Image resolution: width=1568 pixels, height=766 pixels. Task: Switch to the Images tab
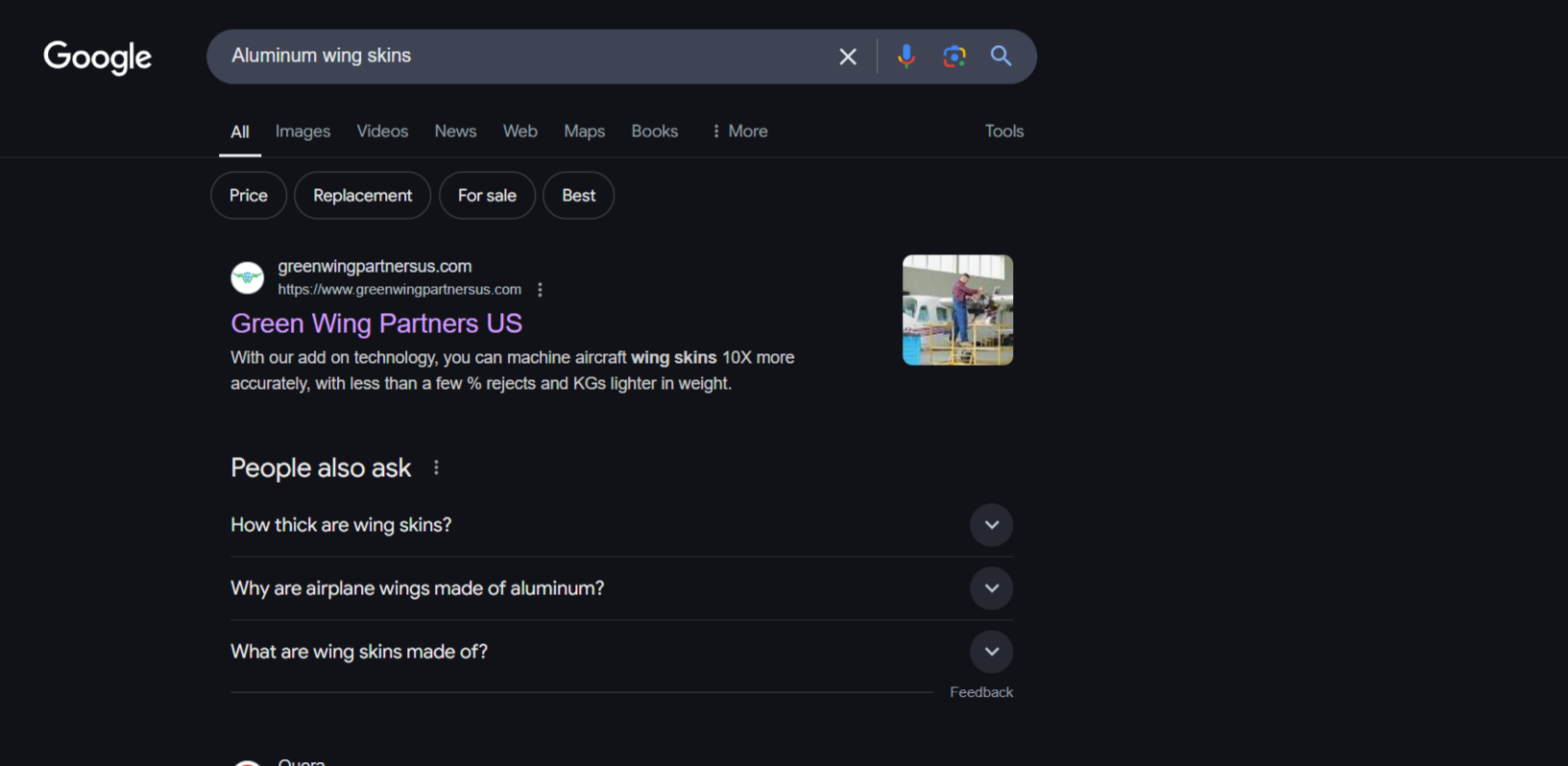click(302, 132)
